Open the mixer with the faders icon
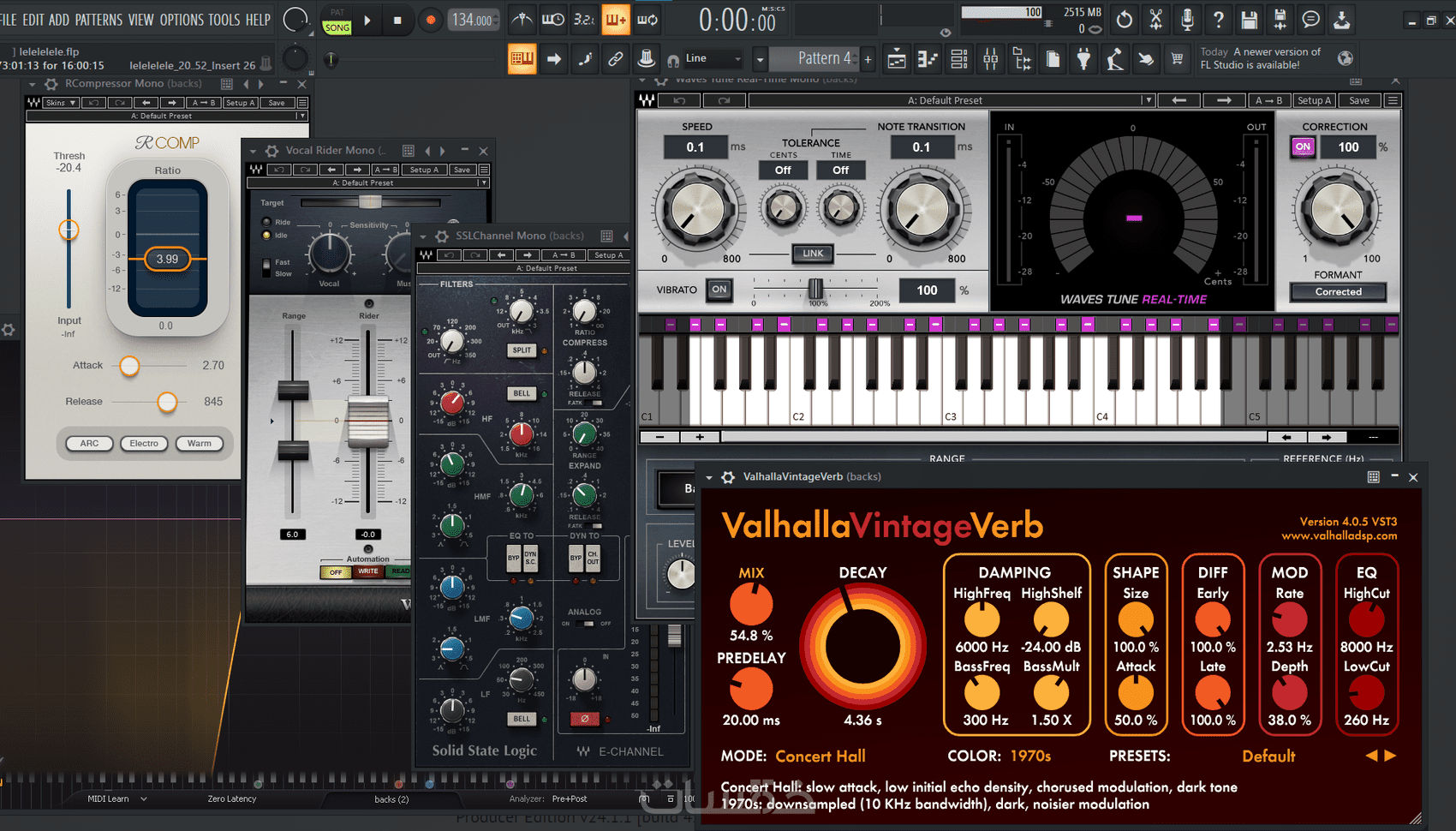Screen dimensions: 1456x831 [x=991, y=59]
